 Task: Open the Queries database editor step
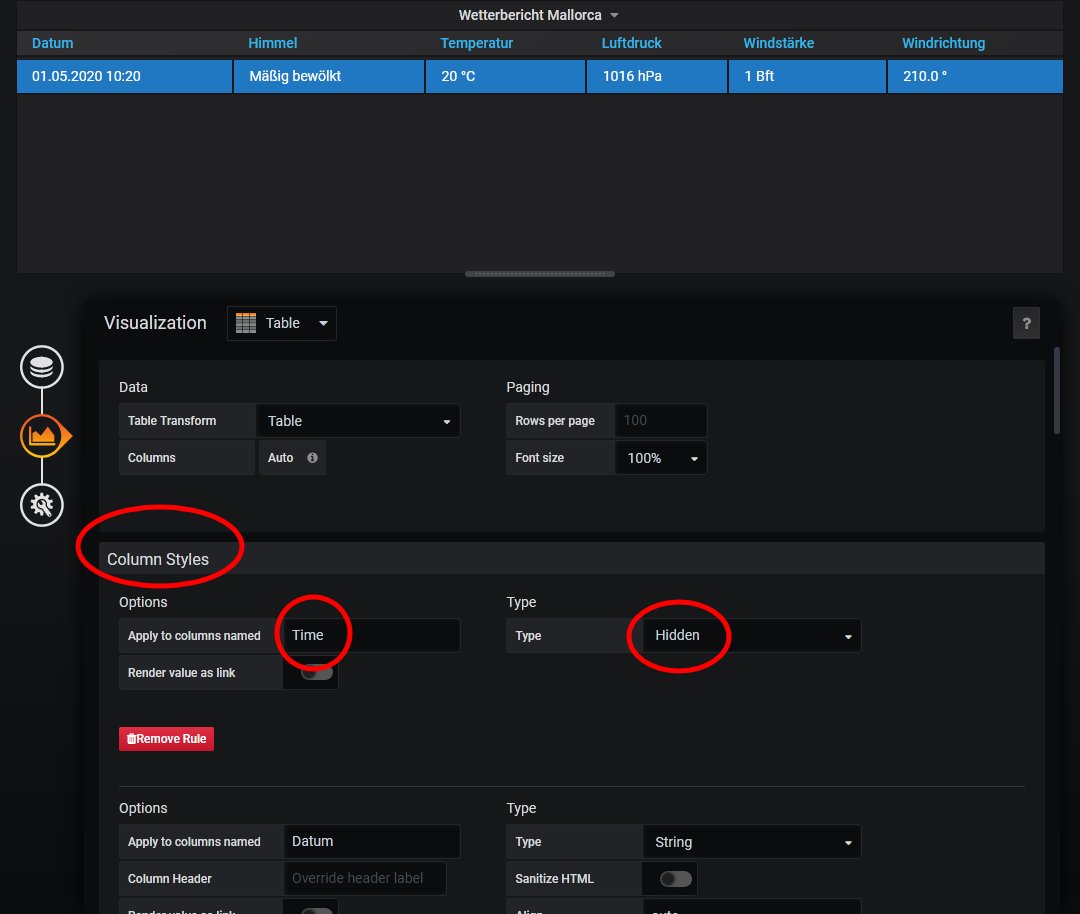[42, 367]
